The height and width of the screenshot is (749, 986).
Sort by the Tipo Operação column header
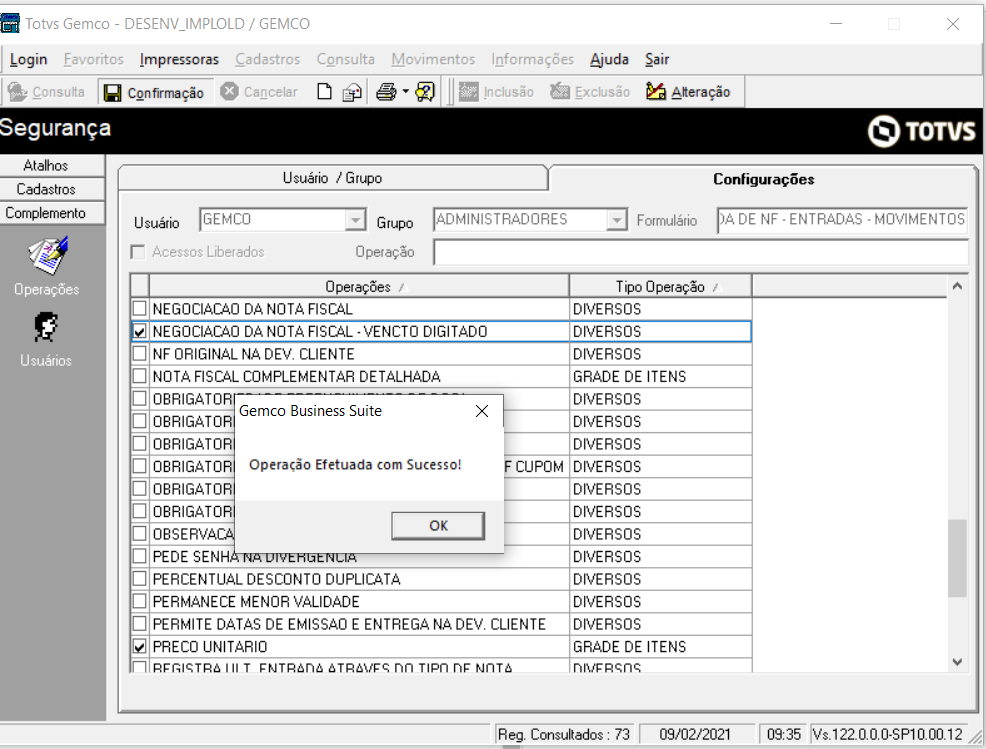[660, 287]
